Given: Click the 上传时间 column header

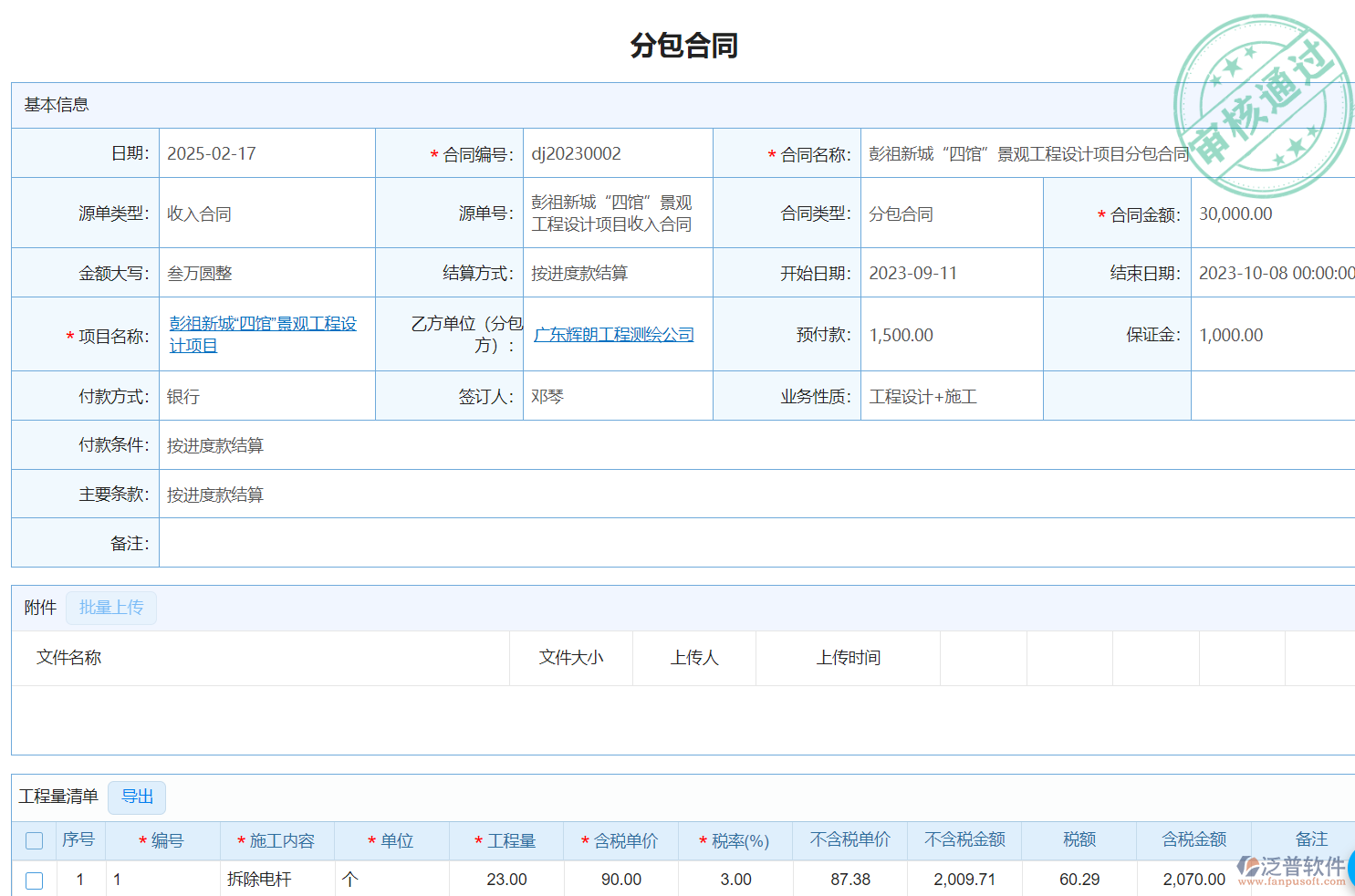Looking at the screenshot, I should coord(848,658).
